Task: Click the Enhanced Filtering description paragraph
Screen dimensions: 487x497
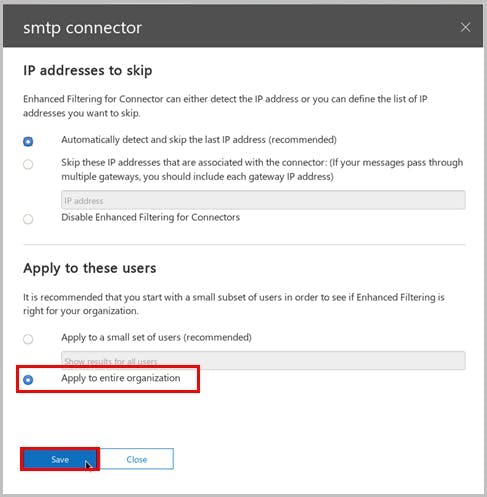Action: click(225, 106)
